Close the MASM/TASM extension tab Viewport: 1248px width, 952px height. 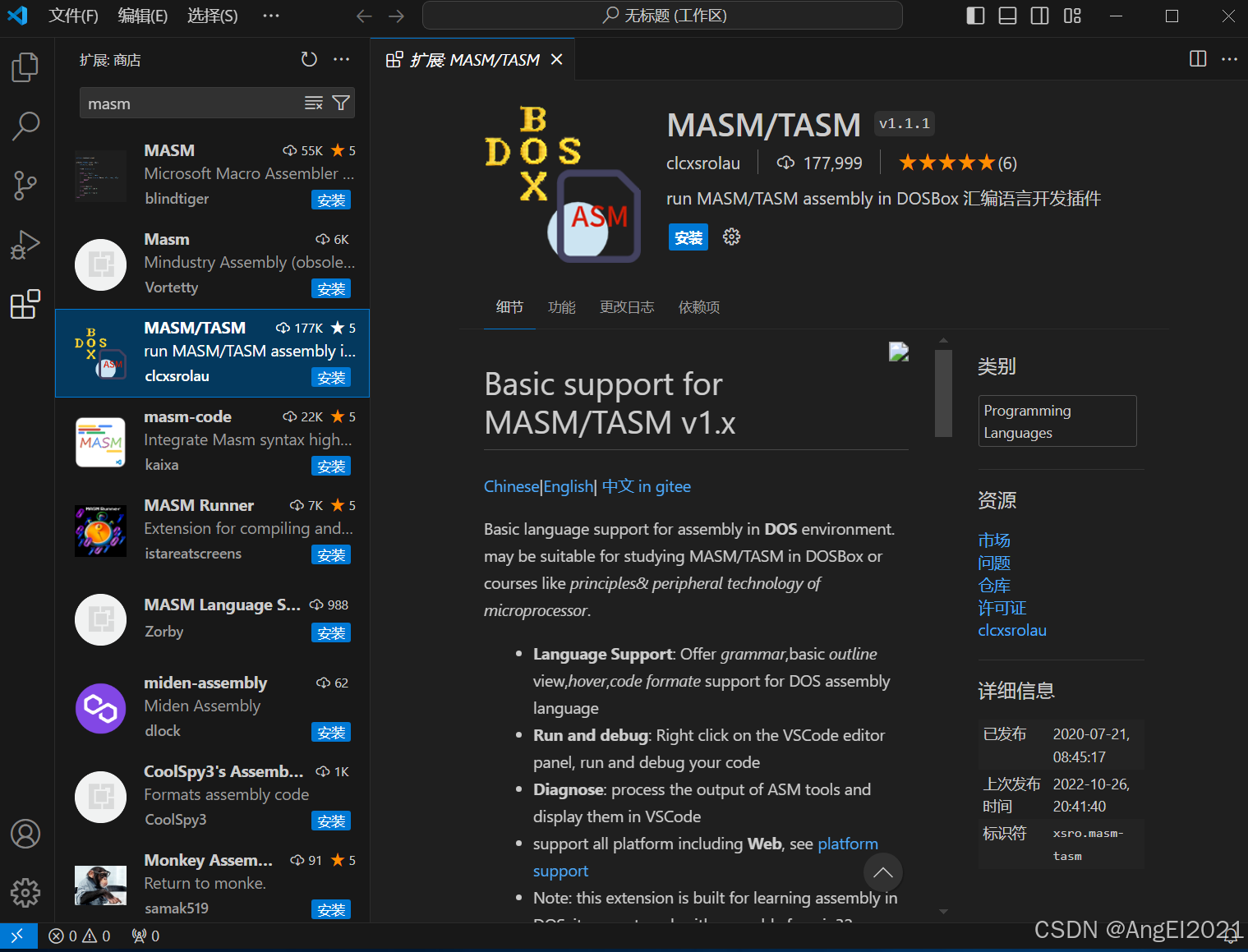(556, 60)
